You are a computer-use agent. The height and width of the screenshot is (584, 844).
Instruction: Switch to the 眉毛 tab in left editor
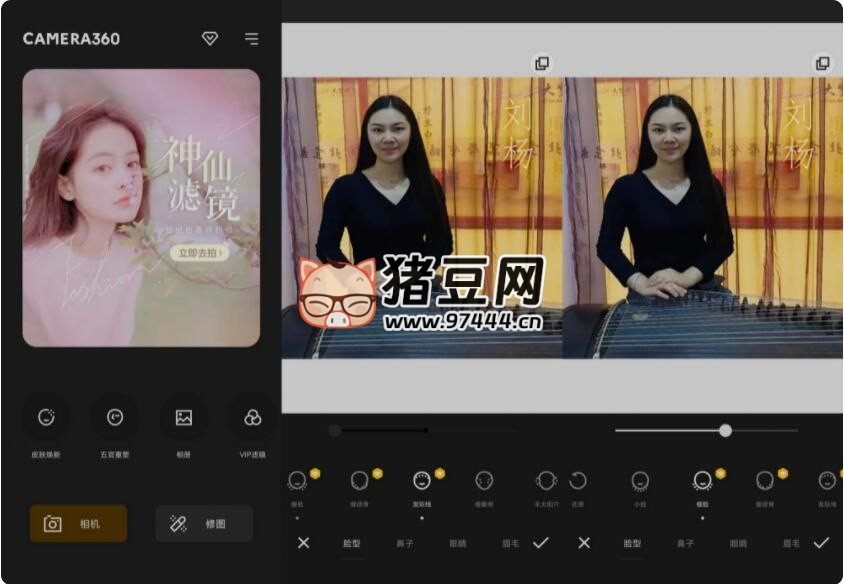pyautogui.click(x=510, y=544)
